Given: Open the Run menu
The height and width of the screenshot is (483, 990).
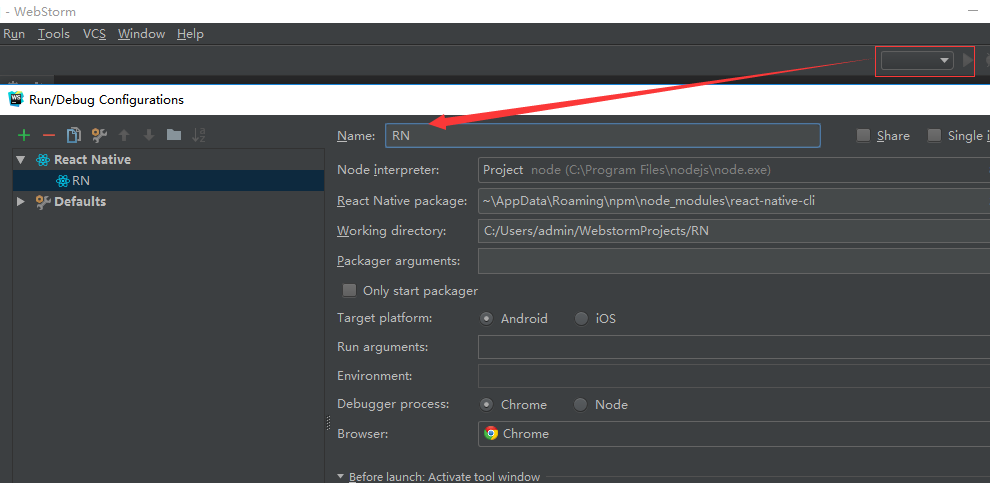Looking at the screenshot, I should [14, 34].
